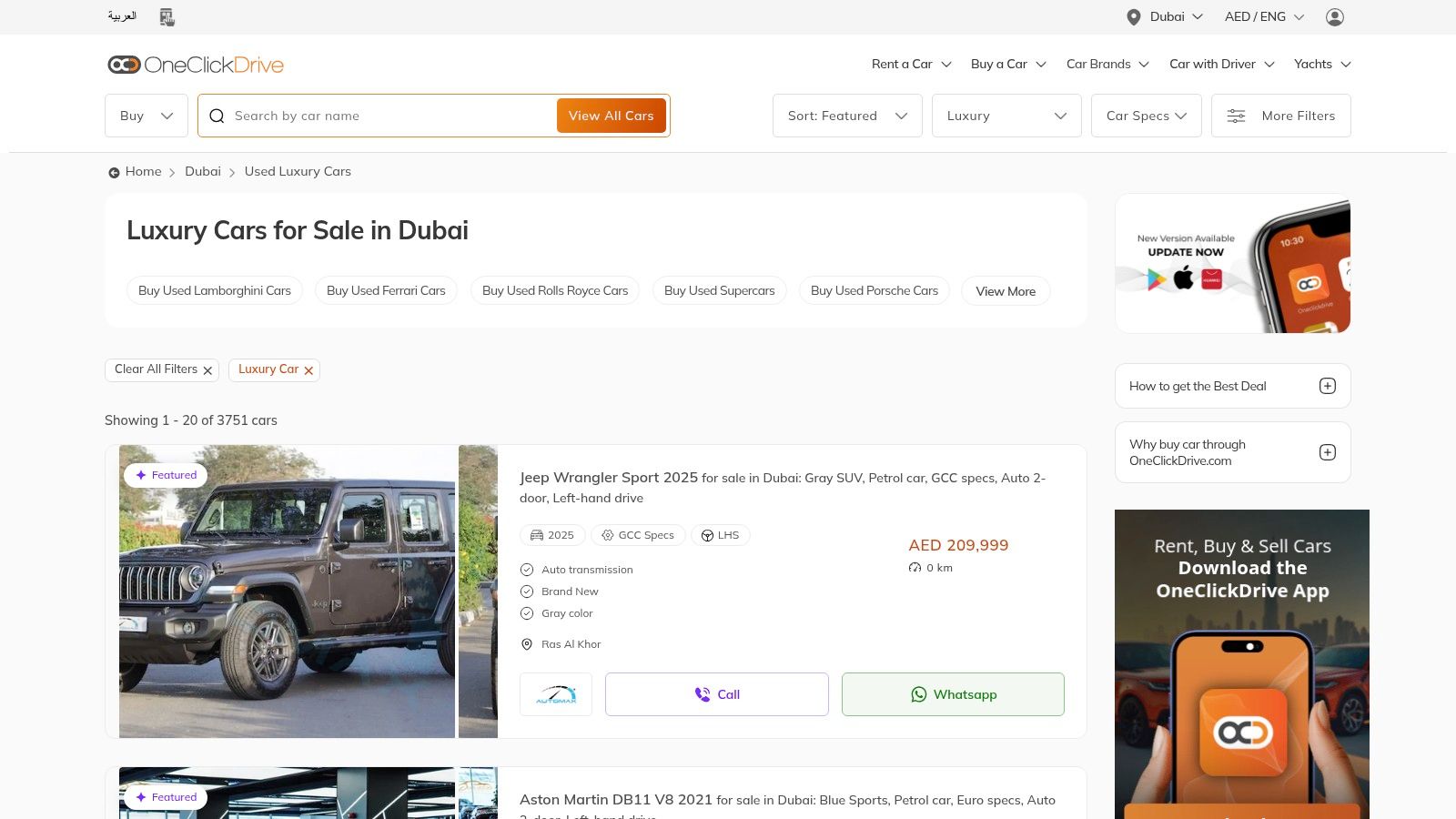
Task: Click the Dubai location pin icon
Action: [1134, 16]
